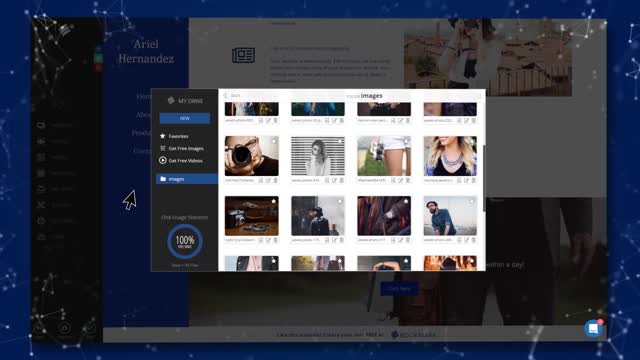Select the vintage camera thumbnail

tap(251, 216)
